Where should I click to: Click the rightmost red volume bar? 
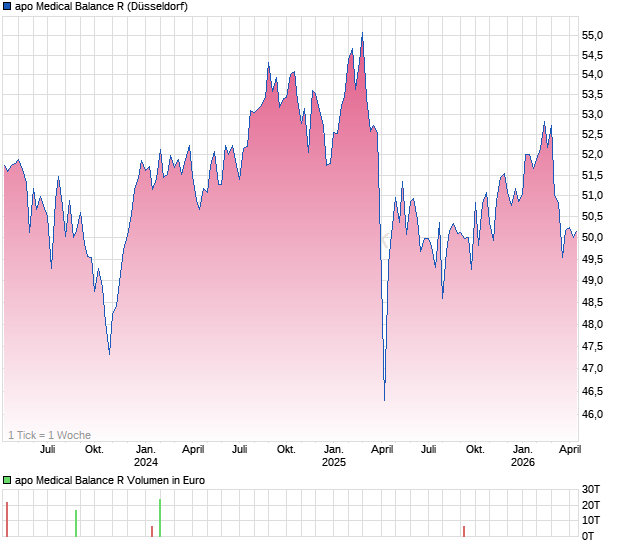[x=464, y=530]
